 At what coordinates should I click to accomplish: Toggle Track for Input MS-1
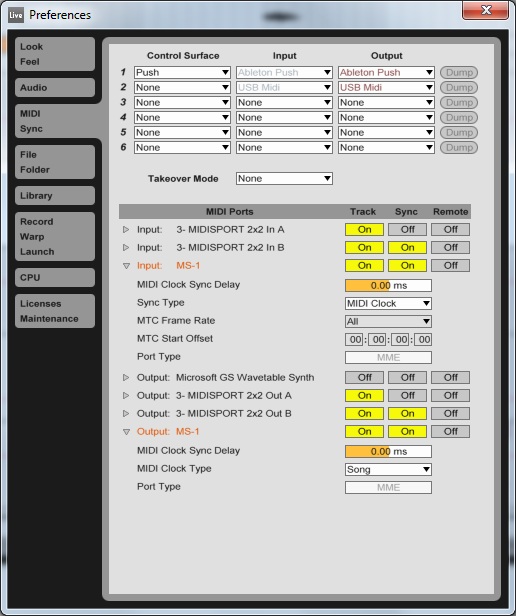click(364, 266)
